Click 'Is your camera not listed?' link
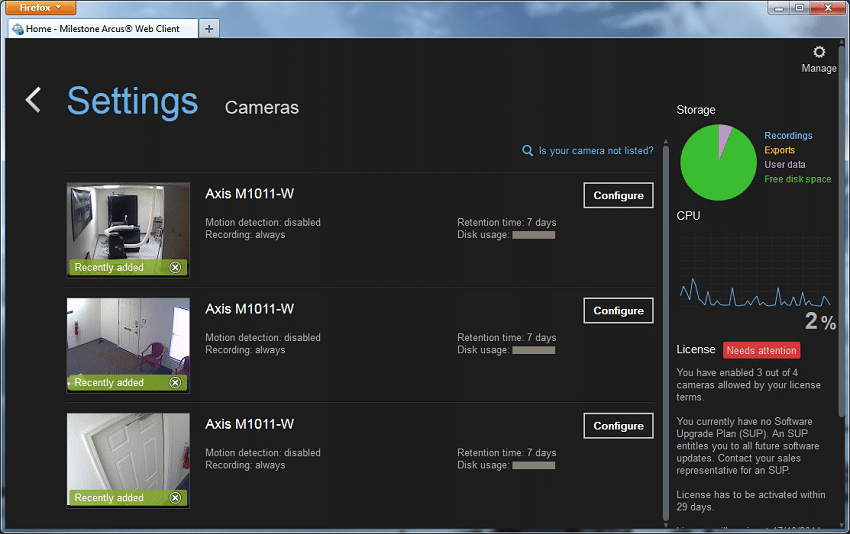The image size is (850, 534). click(596, 151)
